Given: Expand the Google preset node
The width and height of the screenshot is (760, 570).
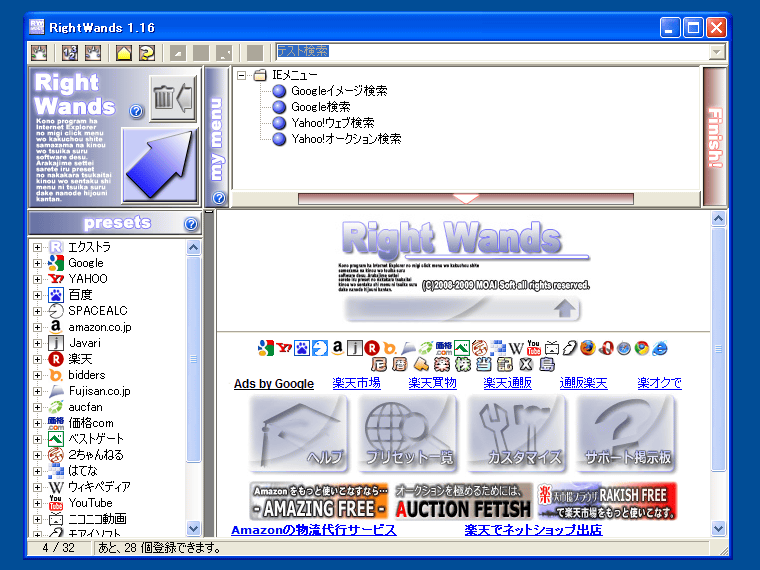Looking at the screenshot, I should point(37,263).
